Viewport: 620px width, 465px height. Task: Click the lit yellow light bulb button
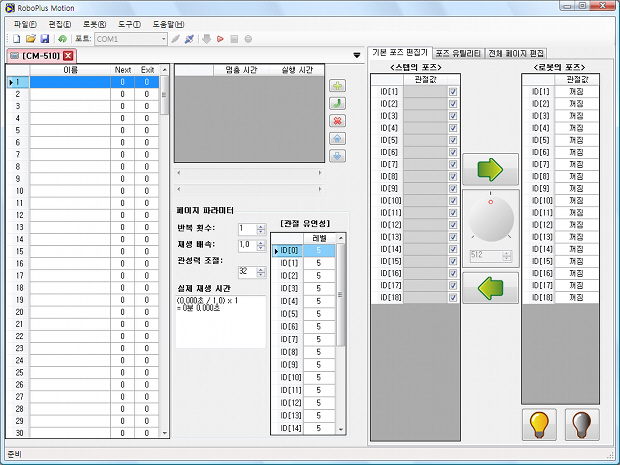[x=540, y=424]
